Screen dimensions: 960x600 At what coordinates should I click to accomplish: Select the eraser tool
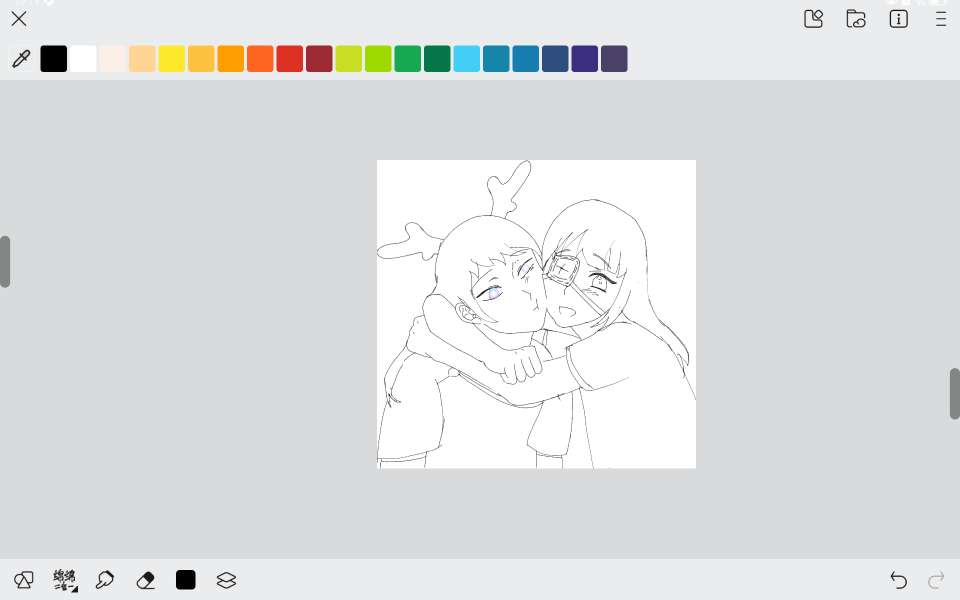pos(145,580)
